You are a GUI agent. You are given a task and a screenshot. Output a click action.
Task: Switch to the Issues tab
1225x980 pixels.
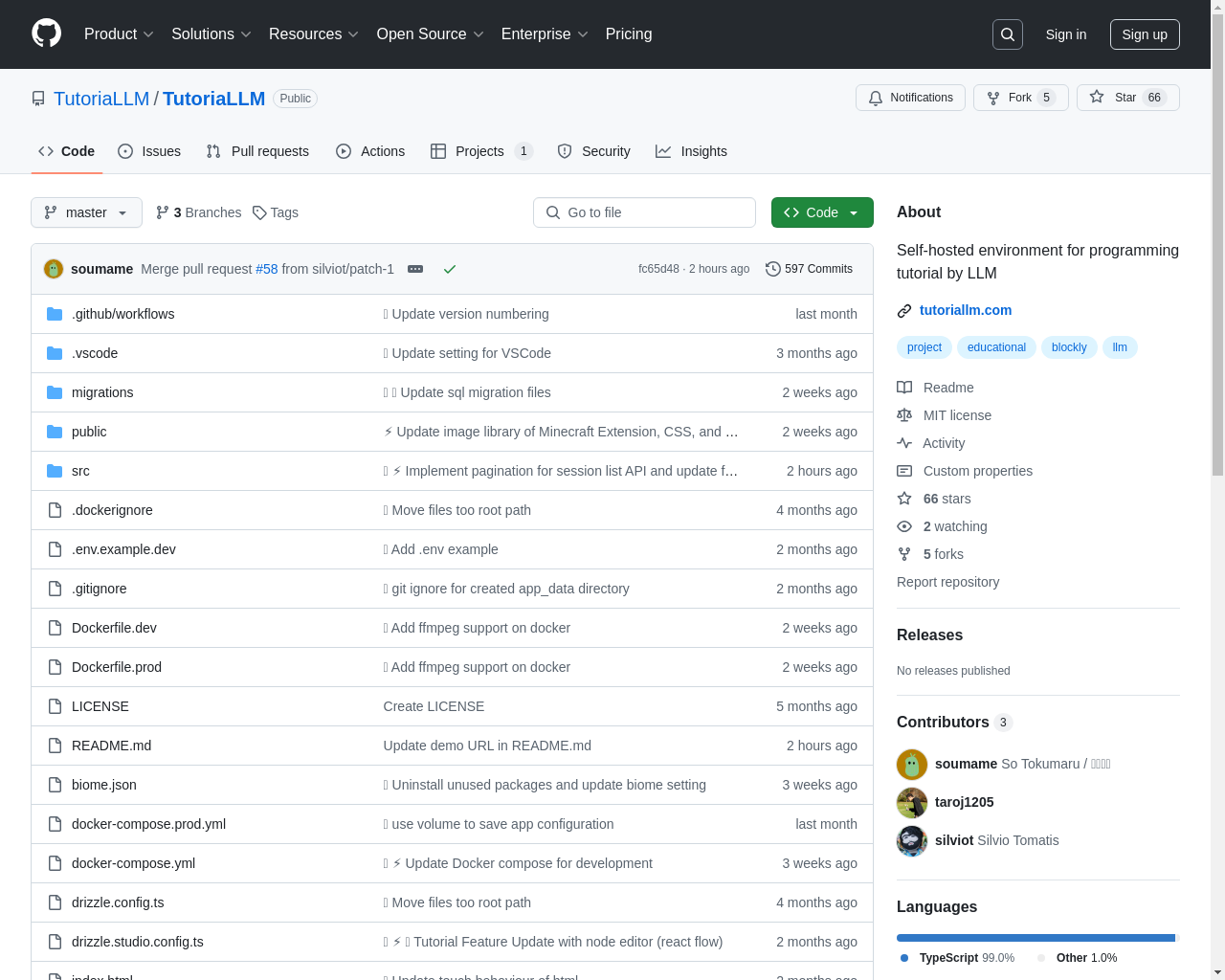click(x=149, y=151)
